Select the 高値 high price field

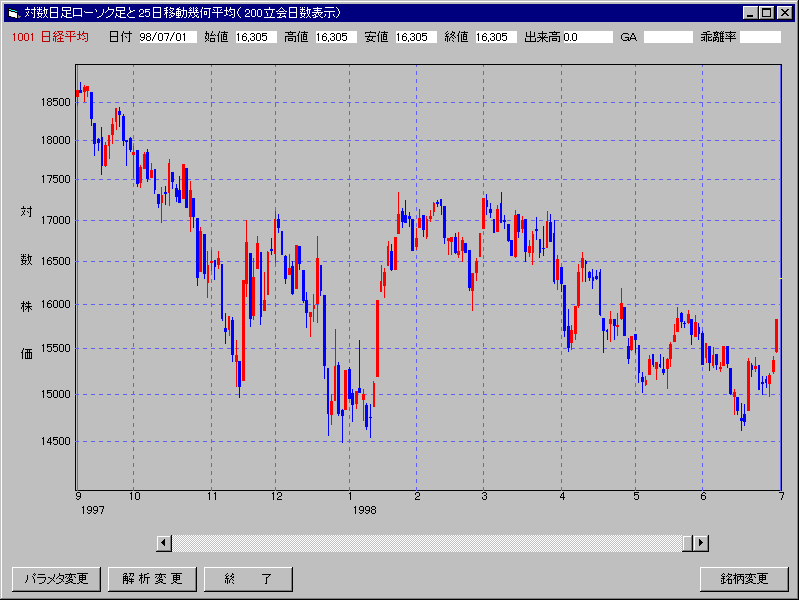(x=336, y=37)
